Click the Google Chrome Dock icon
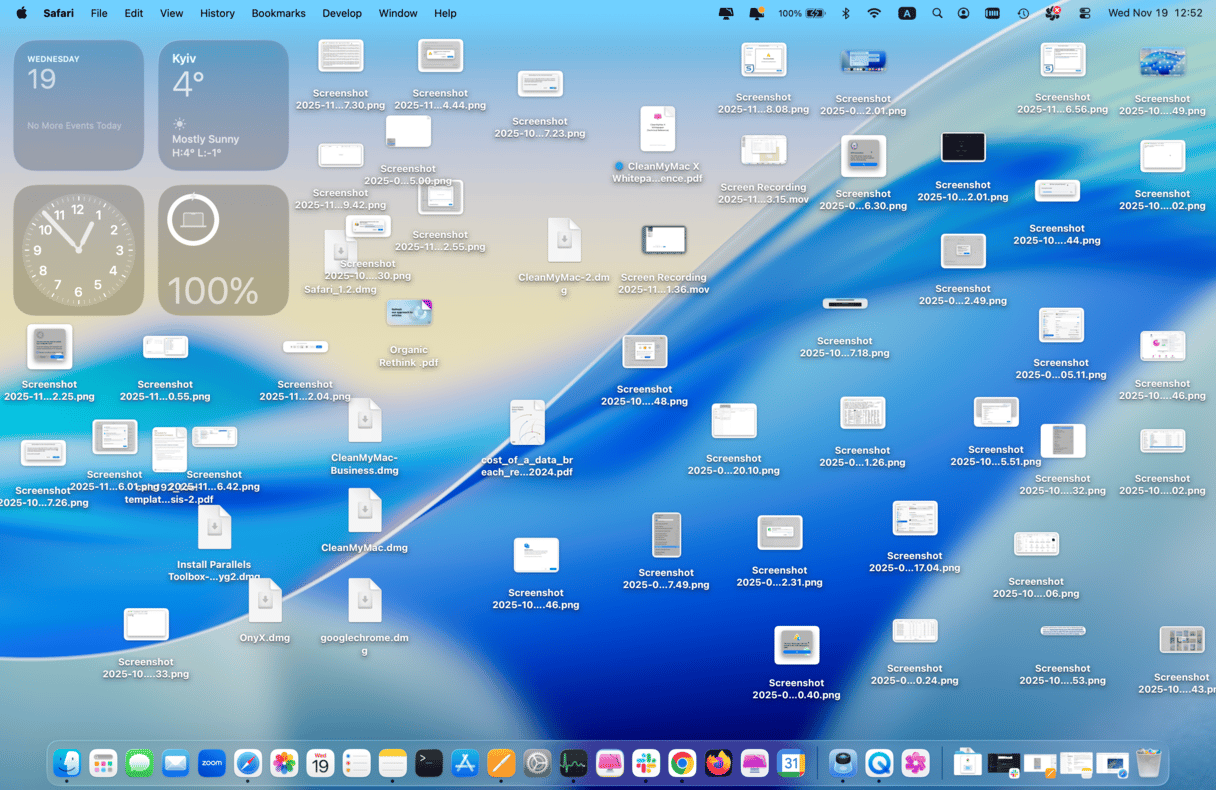 tap(682, 764)
